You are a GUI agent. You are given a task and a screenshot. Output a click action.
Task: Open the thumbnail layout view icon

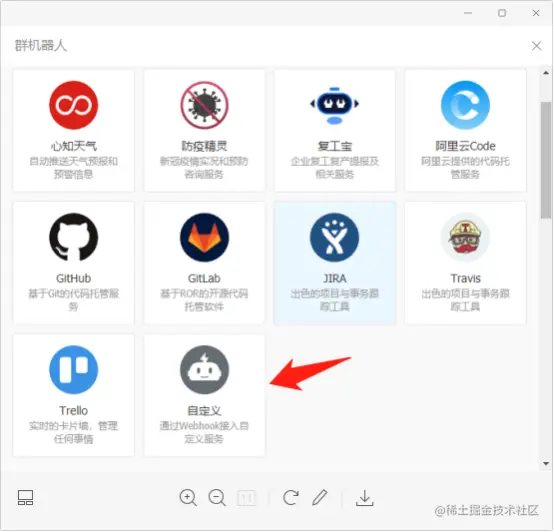click(x=25, y=498)
